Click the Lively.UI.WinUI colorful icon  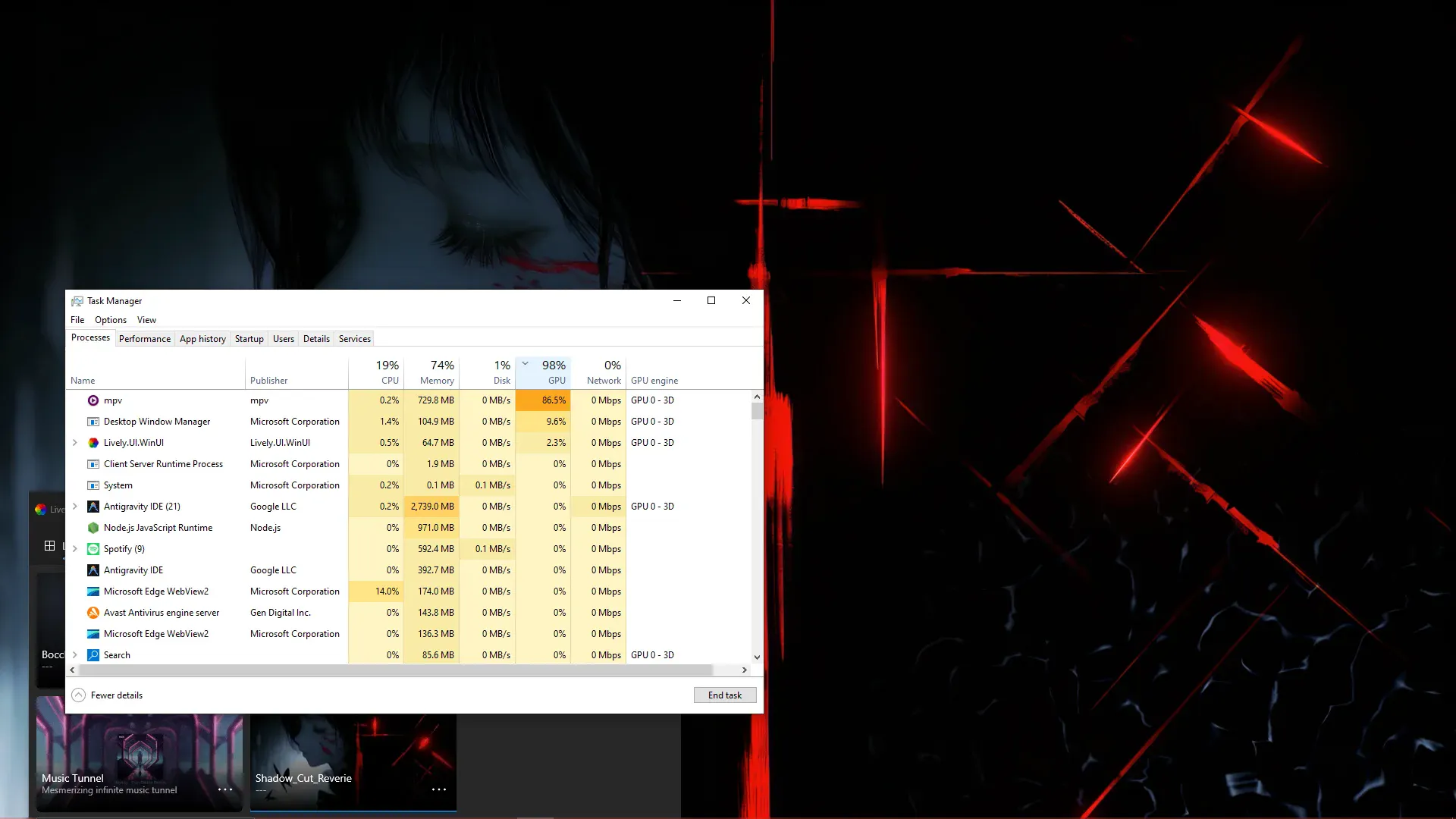point(93,443)
